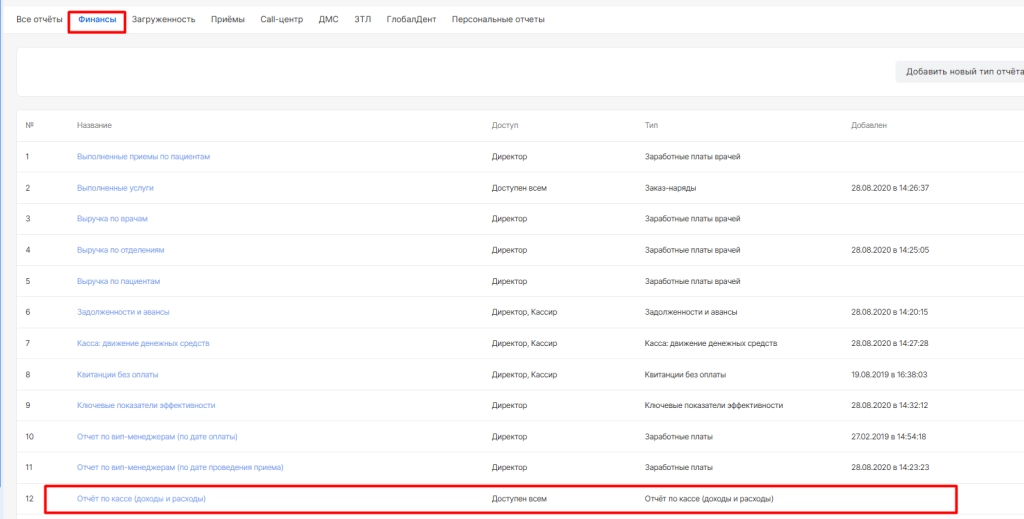Select the Приёмы tab
The height and width of the screenshot is (519, 1024).
[227, 20]
